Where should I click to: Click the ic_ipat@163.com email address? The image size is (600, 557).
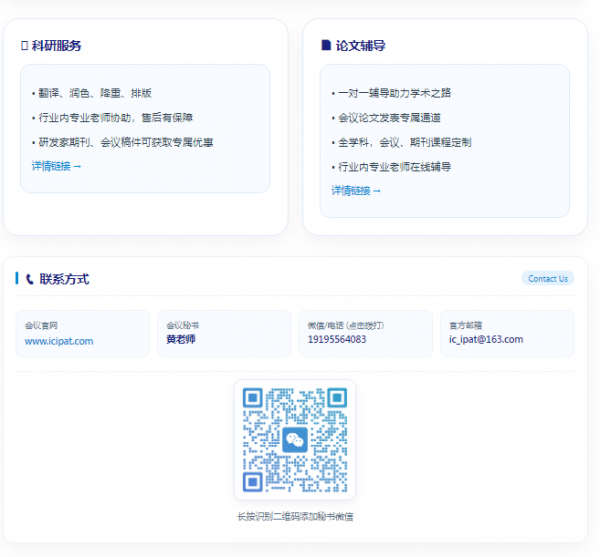(486, 339)
